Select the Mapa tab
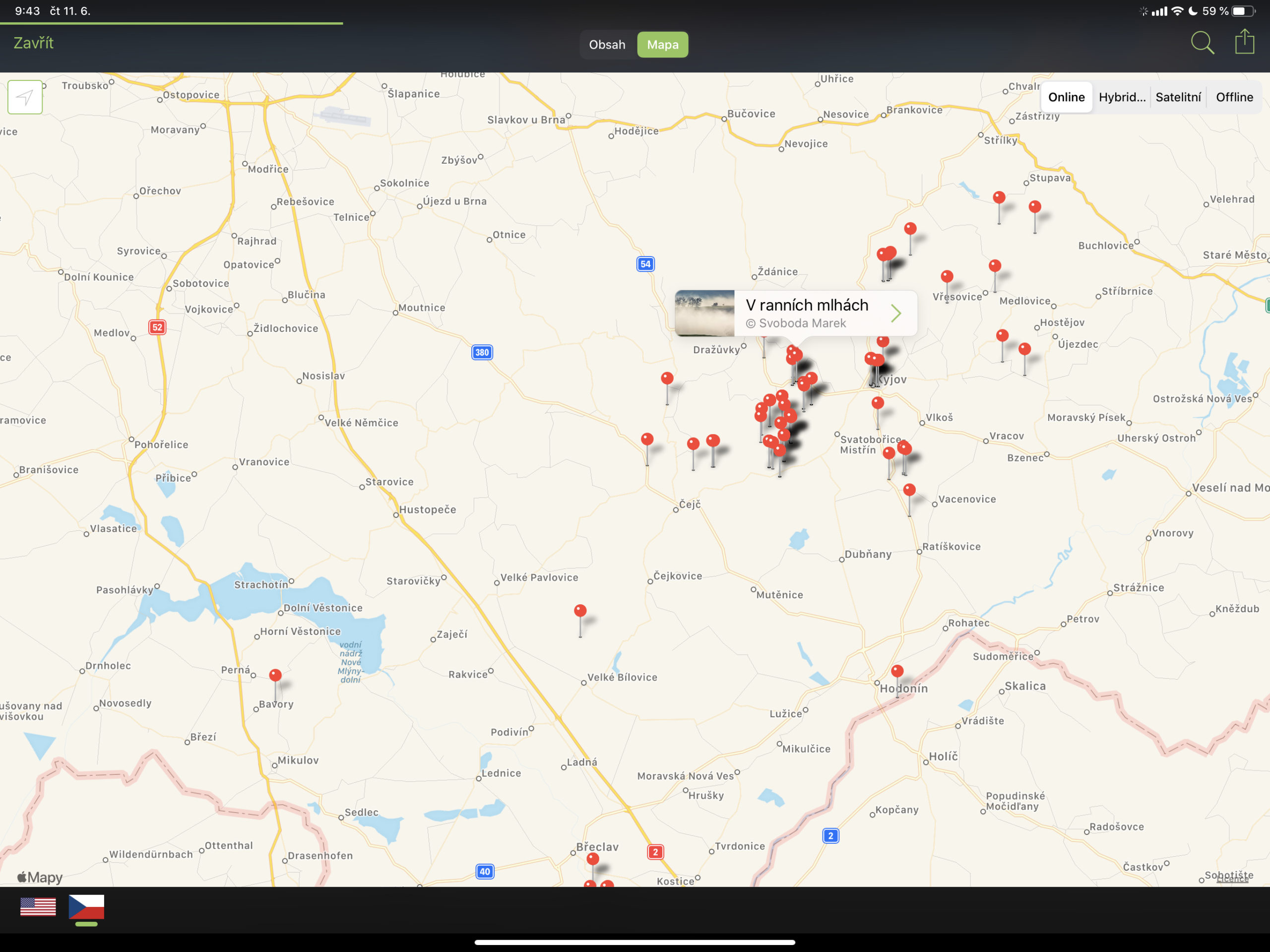 [663, 45]
